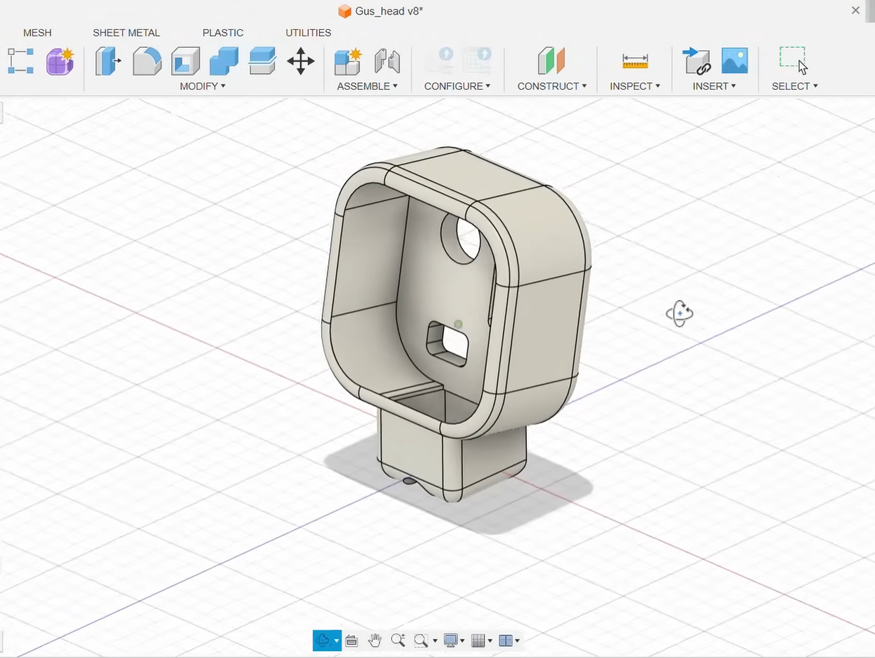Expand the Orbit type dropdown arrow
The height and width of the screenshot is (658, 875).
[x=336, y=641]
